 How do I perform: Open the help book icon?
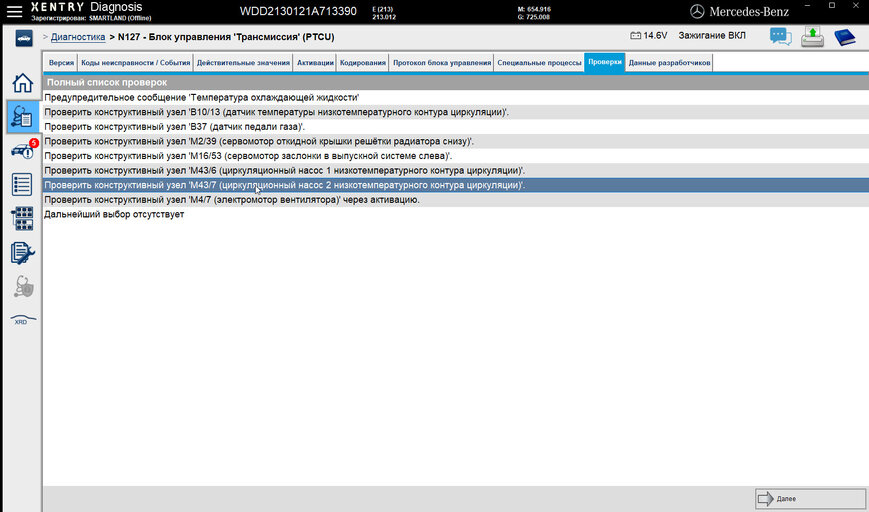click(x=845, y=37)
